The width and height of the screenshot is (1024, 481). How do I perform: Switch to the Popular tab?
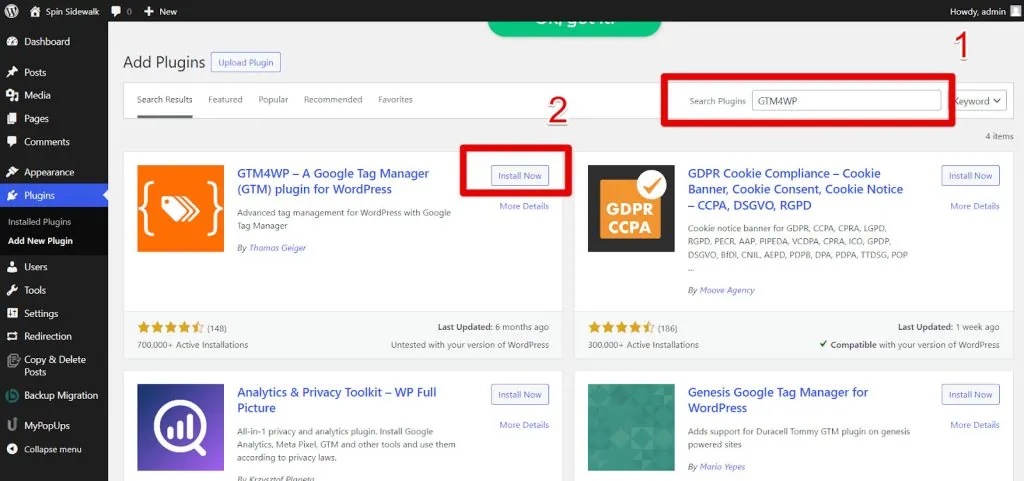click(273, 100)
